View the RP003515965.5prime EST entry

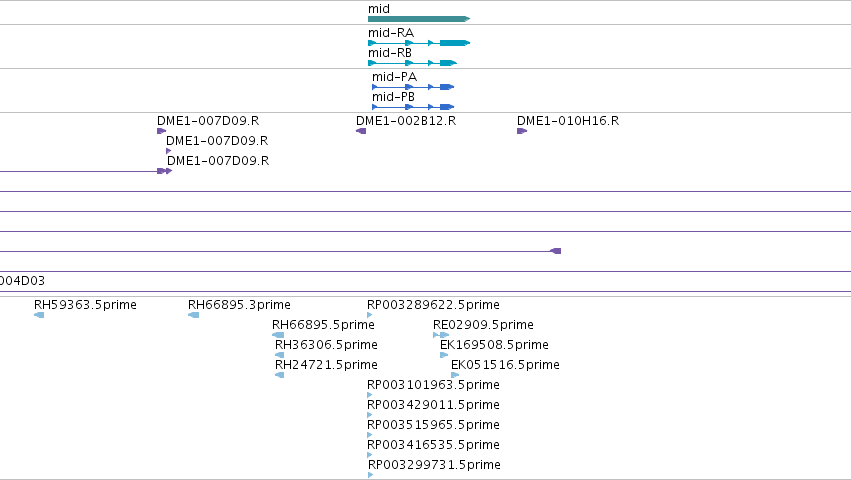(433, 425)
